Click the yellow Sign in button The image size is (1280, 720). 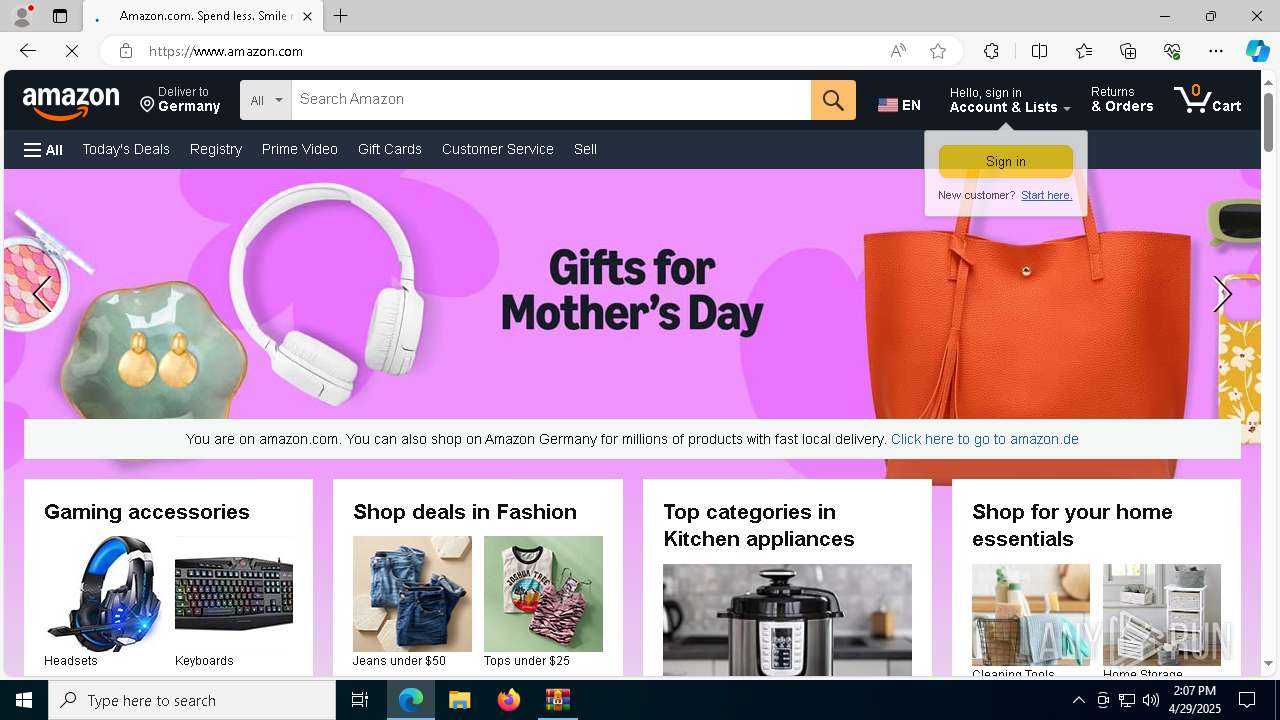tap(1006, 161)
